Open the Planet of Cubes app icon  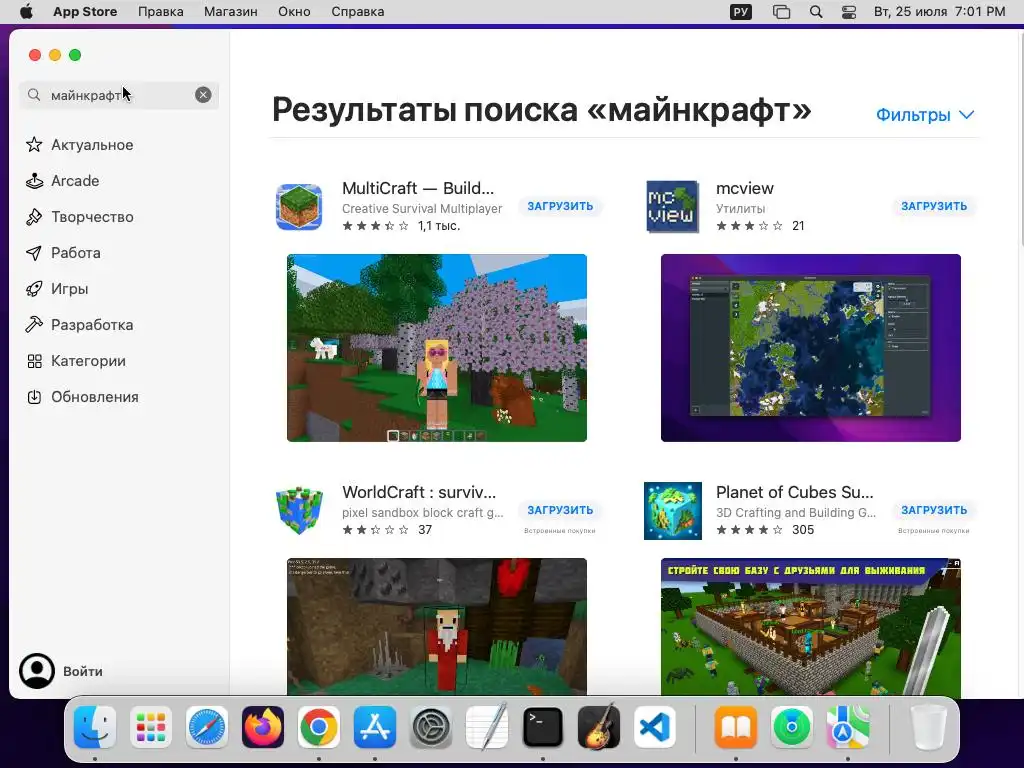[673, 511]
